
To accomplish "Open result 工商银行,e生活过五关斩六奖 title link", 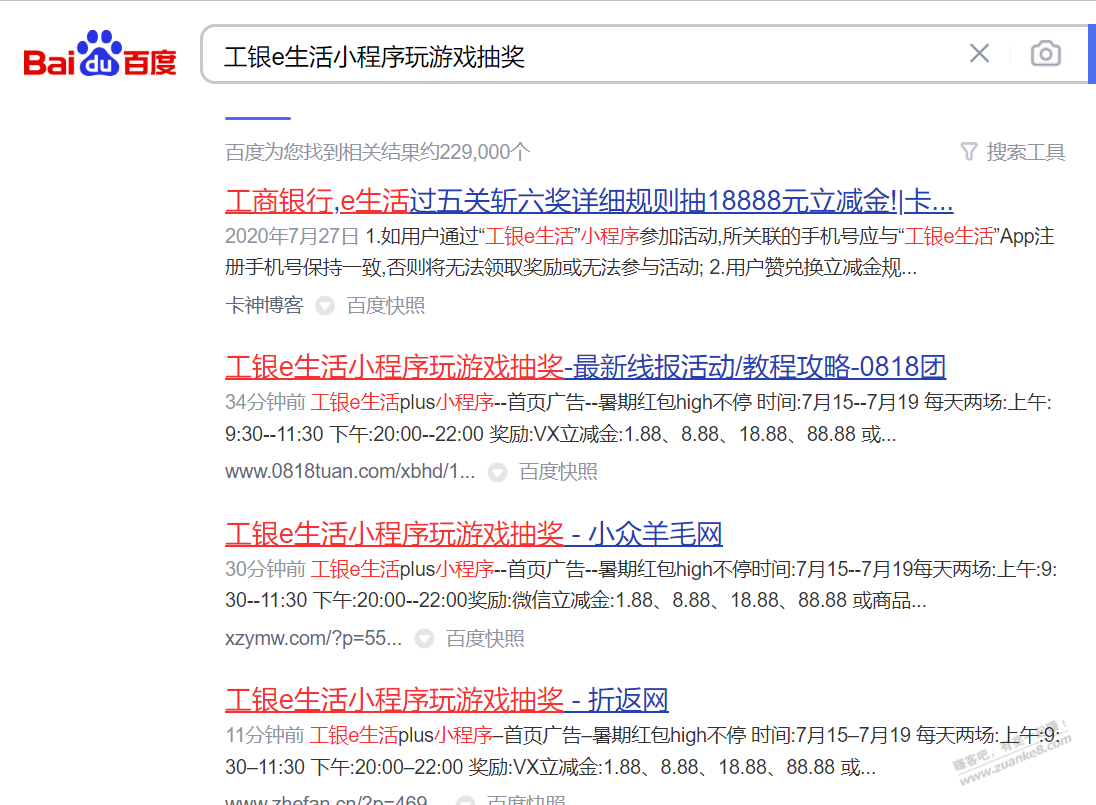I will [589, 201].
